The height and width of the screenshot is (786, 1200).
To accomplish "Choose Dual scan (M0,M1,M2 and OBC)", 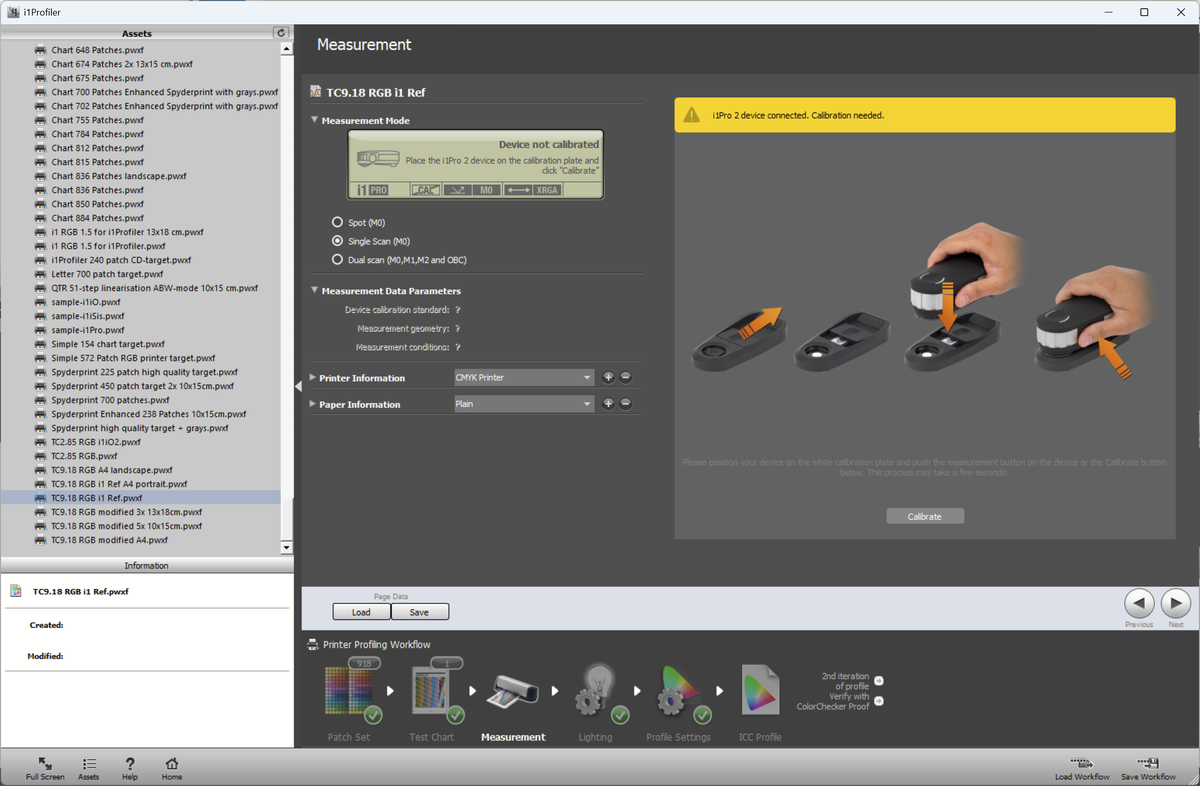I will [337, 260].
